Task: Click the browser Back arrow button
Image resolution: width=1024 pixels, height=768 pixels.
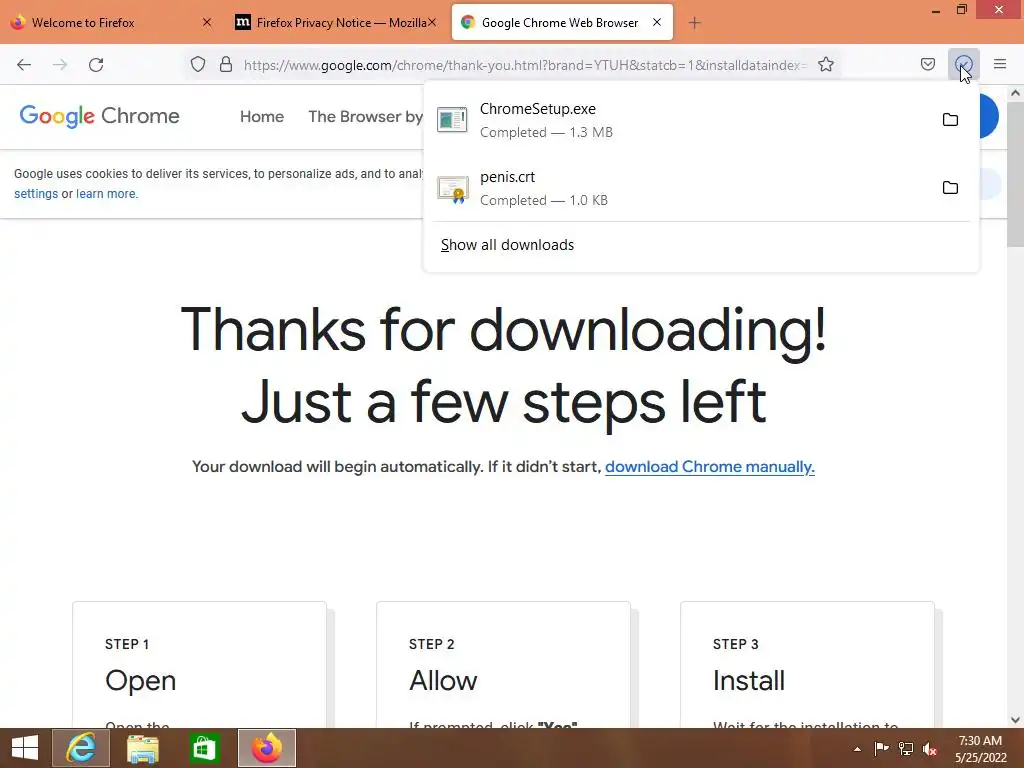Action: (24, 65)
